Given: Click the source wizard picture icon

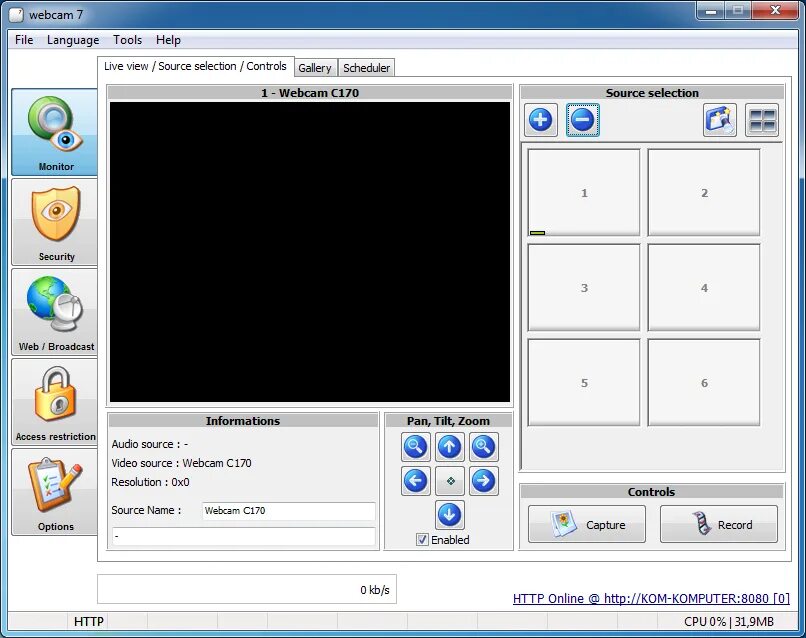Looking at the screenshot, I should [719, 120].
